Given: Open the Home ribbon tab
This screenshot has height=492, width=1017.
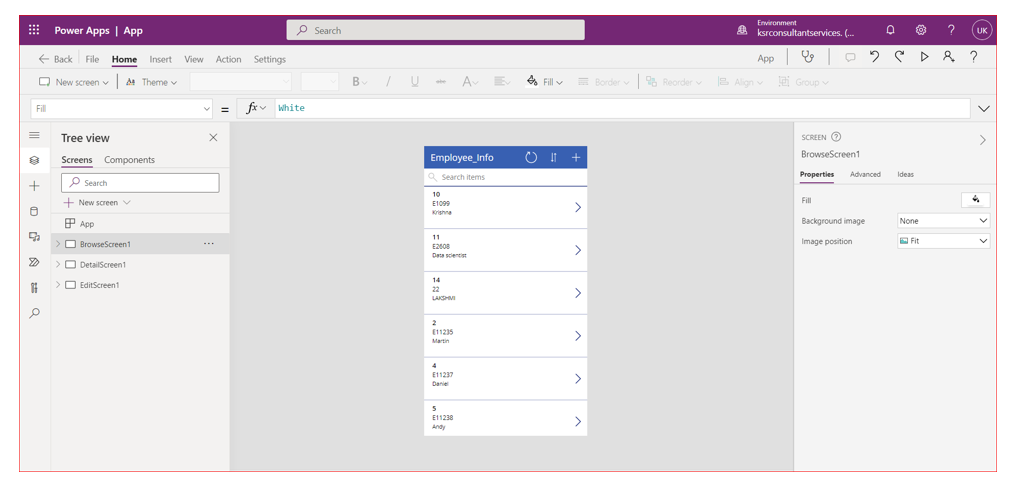Looking at the screenshot, I should (x=125, y=59).
